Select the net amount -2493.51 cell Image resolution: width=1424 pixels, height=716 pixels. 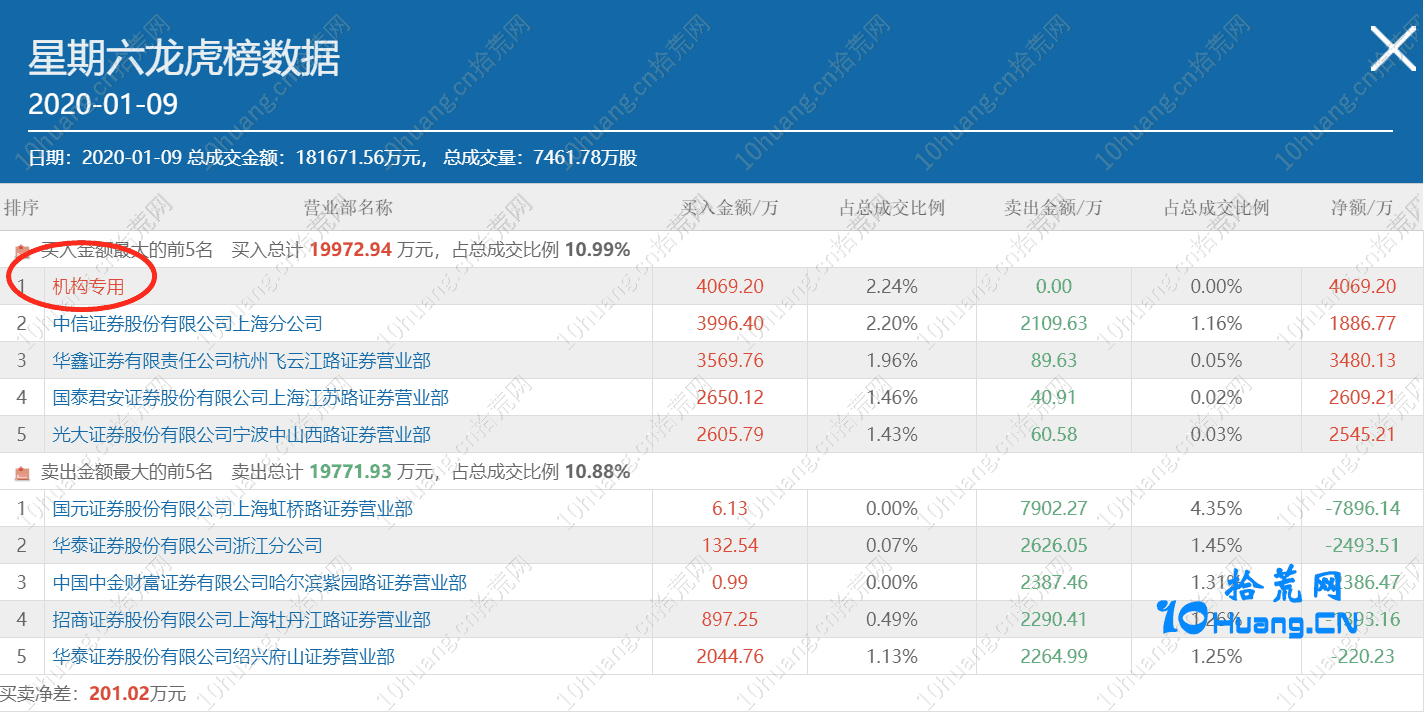click(x=1362, y=546)
